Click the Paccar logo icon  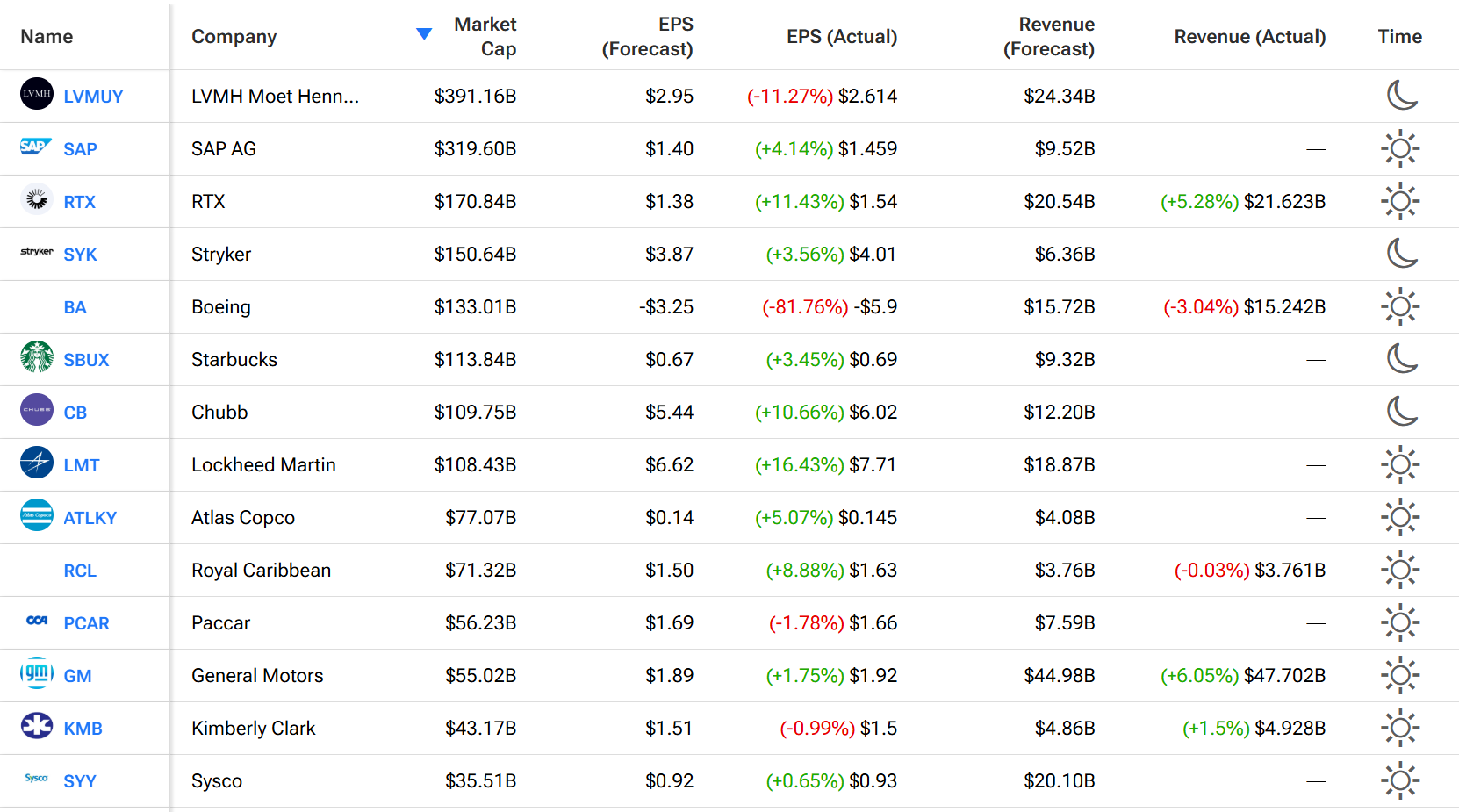(x=37, y=620)
